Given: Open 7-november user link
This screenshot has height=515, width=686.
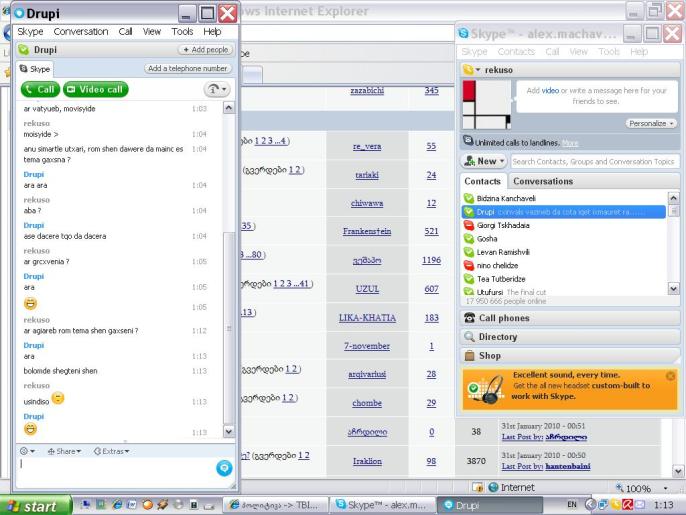Looking at the screenshot, I should 367,346.
